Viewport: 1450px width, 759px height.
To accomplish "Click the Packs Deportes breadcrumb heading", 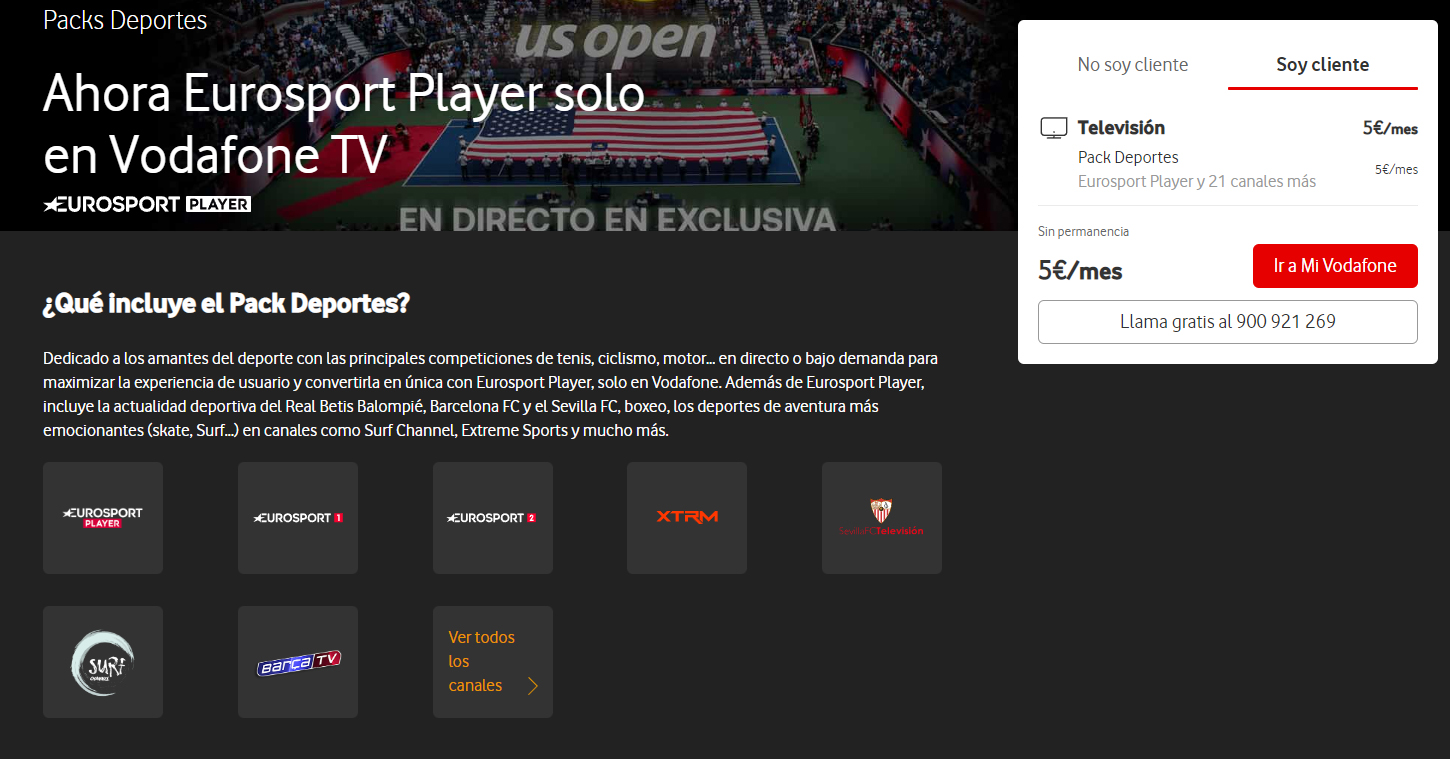I will point(125,20).
